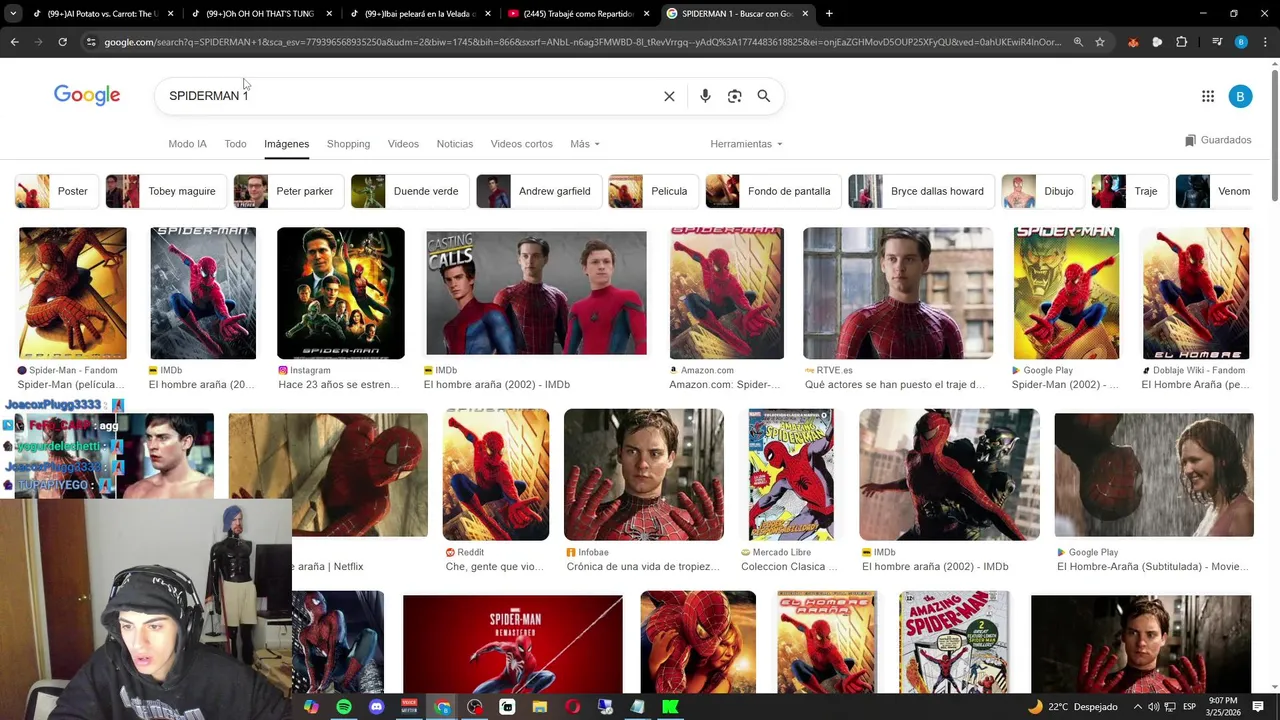This screenshot has width=1280, height=720.
Task: Close the AI Potato vs. Carrot tab
Action: [170, 14]
